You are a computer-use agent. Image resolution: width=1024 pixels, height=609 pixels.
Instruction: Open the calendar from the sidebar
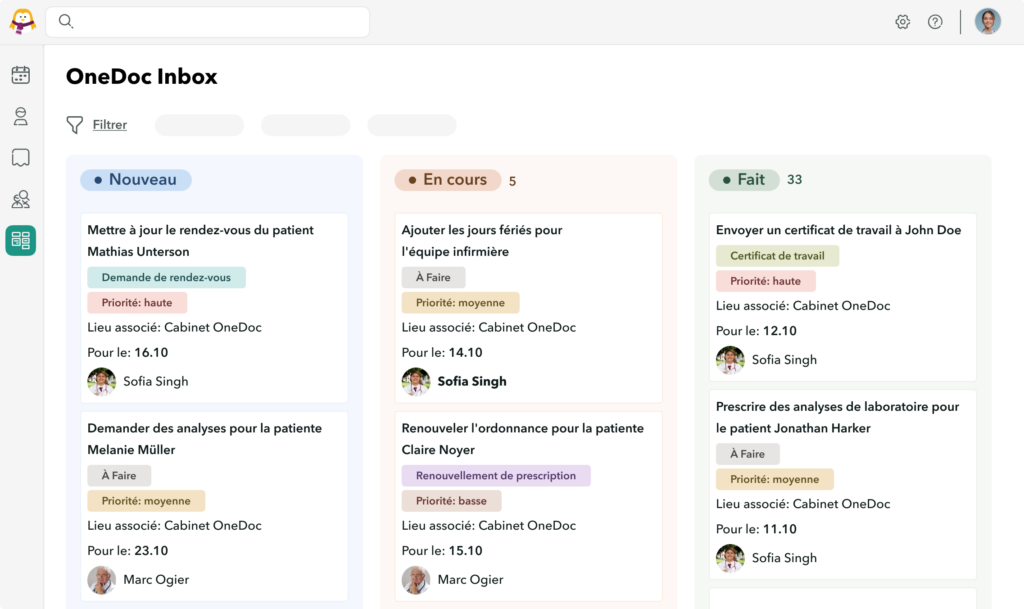20,74
